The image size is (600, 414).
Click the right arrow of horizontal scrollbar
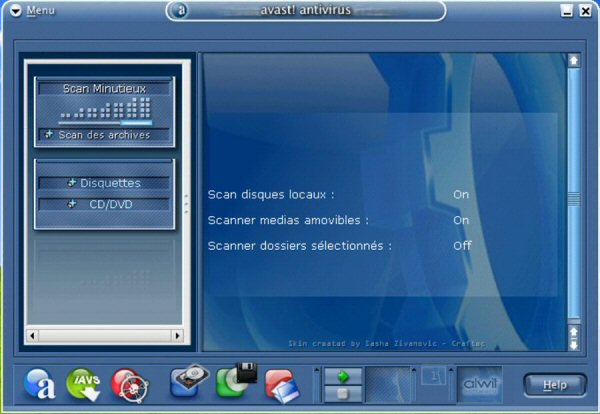click(177, 336)
